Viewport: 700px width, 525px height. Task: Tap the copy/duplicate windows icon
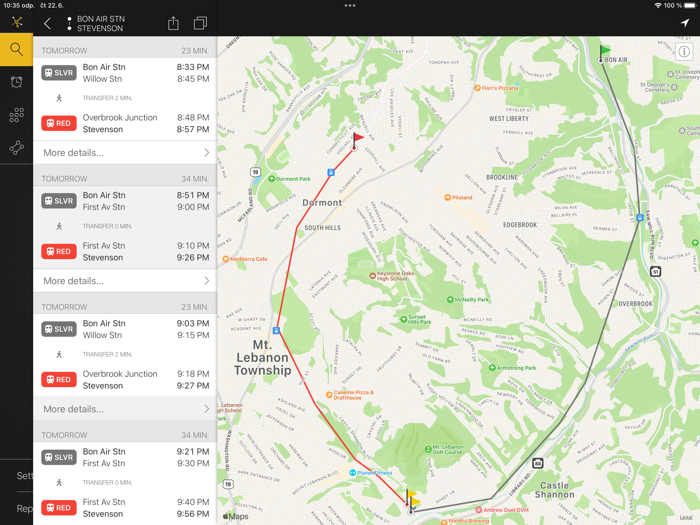pyautogui.click(x=200, y=23)
